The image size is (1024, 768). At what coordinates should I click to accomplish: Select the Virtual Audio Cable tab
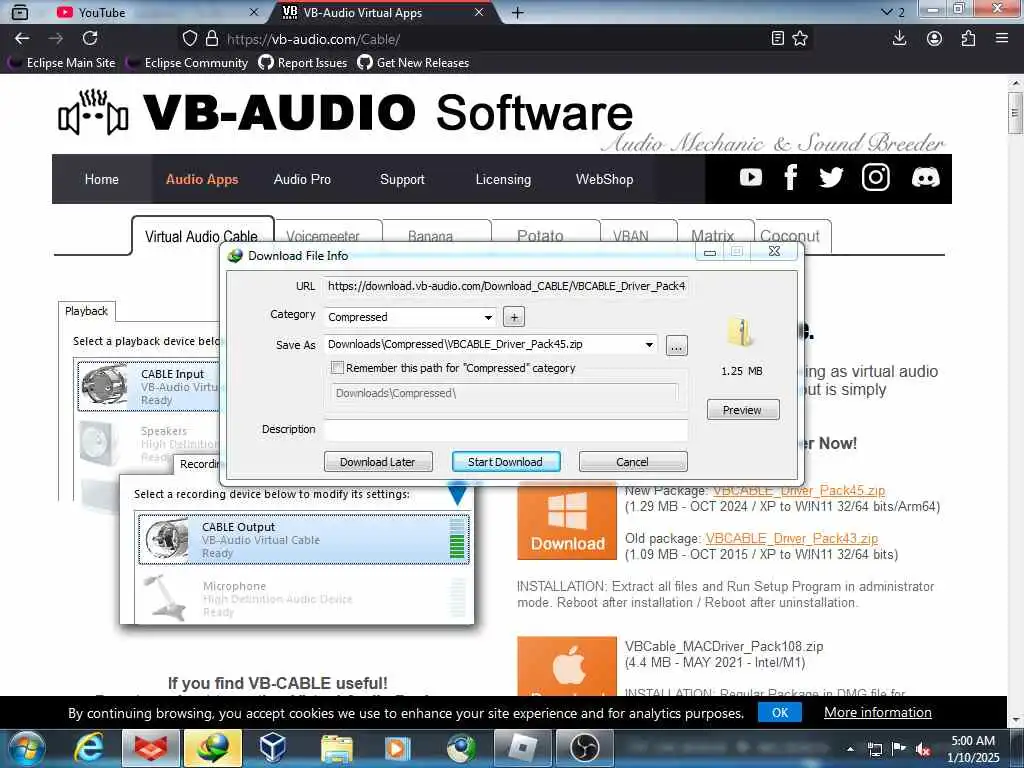tap(202, 236)
